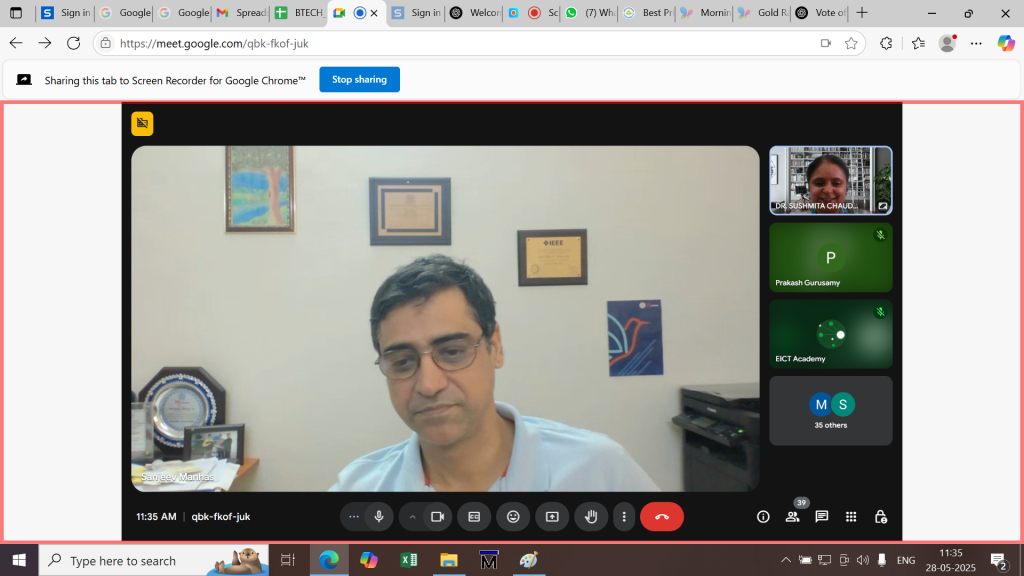This screenshot has height=576, width=1024.
Task: Leave the call with red hang-up button
Action: [x=661, y=517]
